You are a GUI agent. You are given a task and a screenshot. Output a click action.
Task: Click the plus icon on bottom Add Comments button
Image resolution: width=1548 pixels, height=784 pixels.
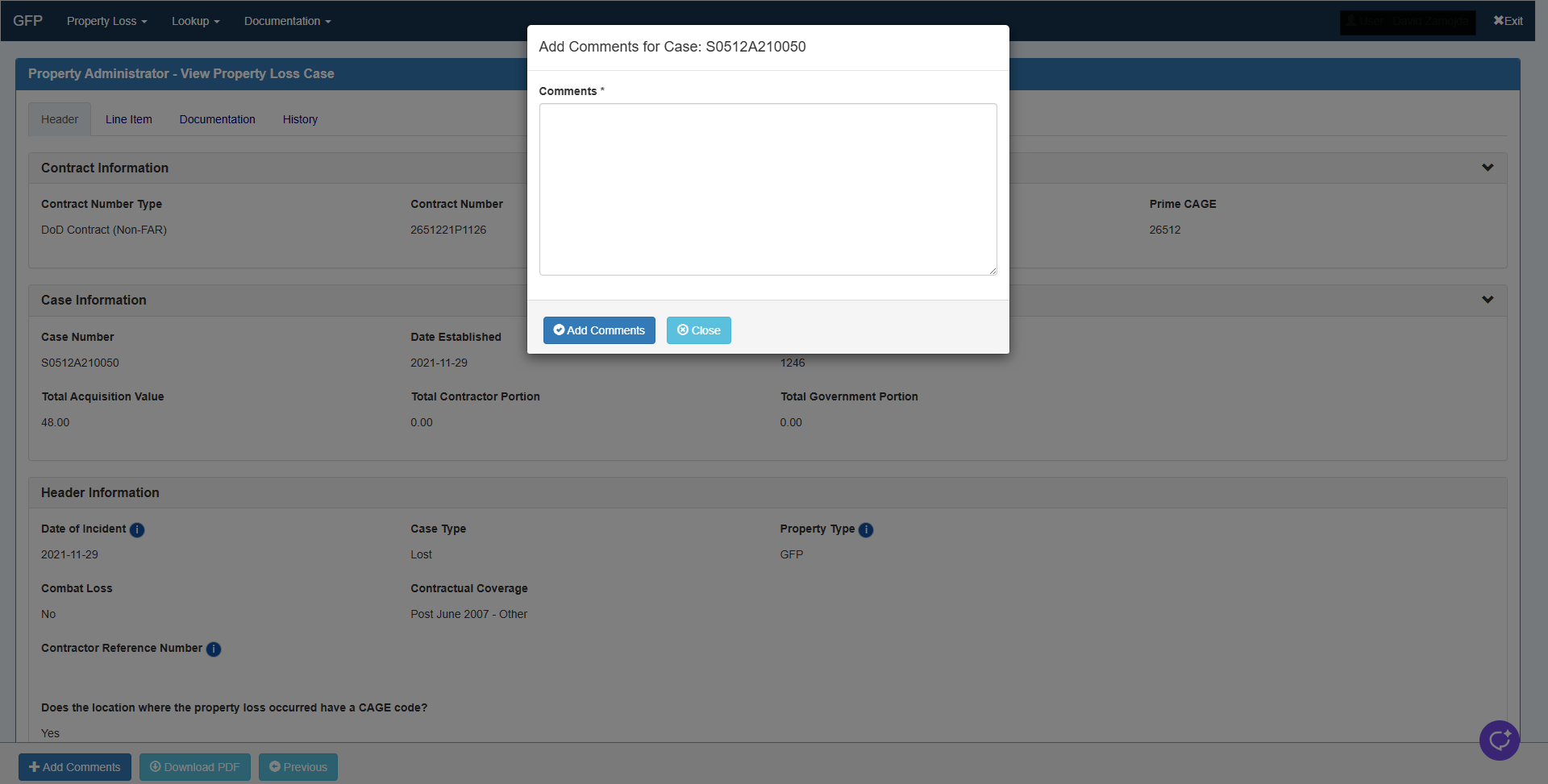tap(35, 766)
